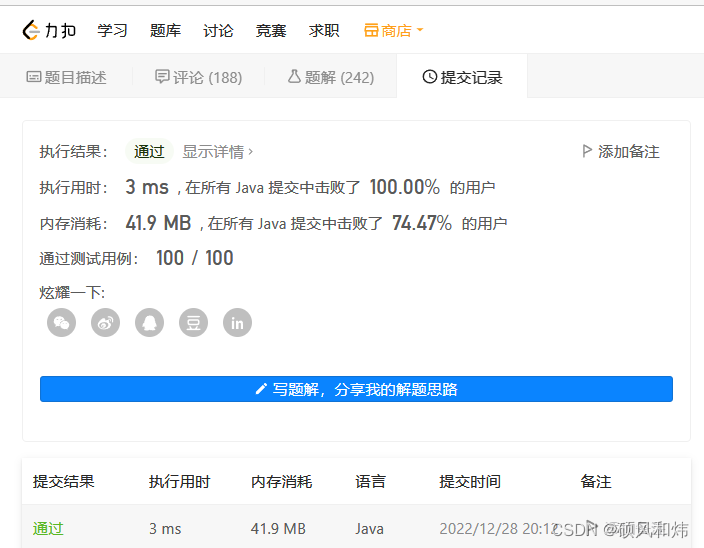Click the 2022/12/28 submission time cell
This screenshot has height=548, width=704.
pos(498,529)
